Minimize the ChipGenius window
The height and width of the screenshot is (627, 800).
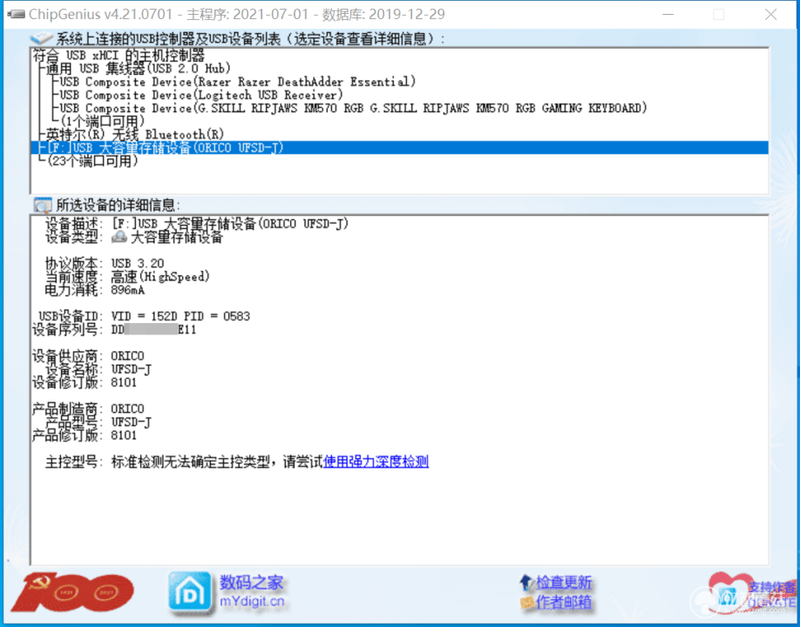(x=667, y=14)
